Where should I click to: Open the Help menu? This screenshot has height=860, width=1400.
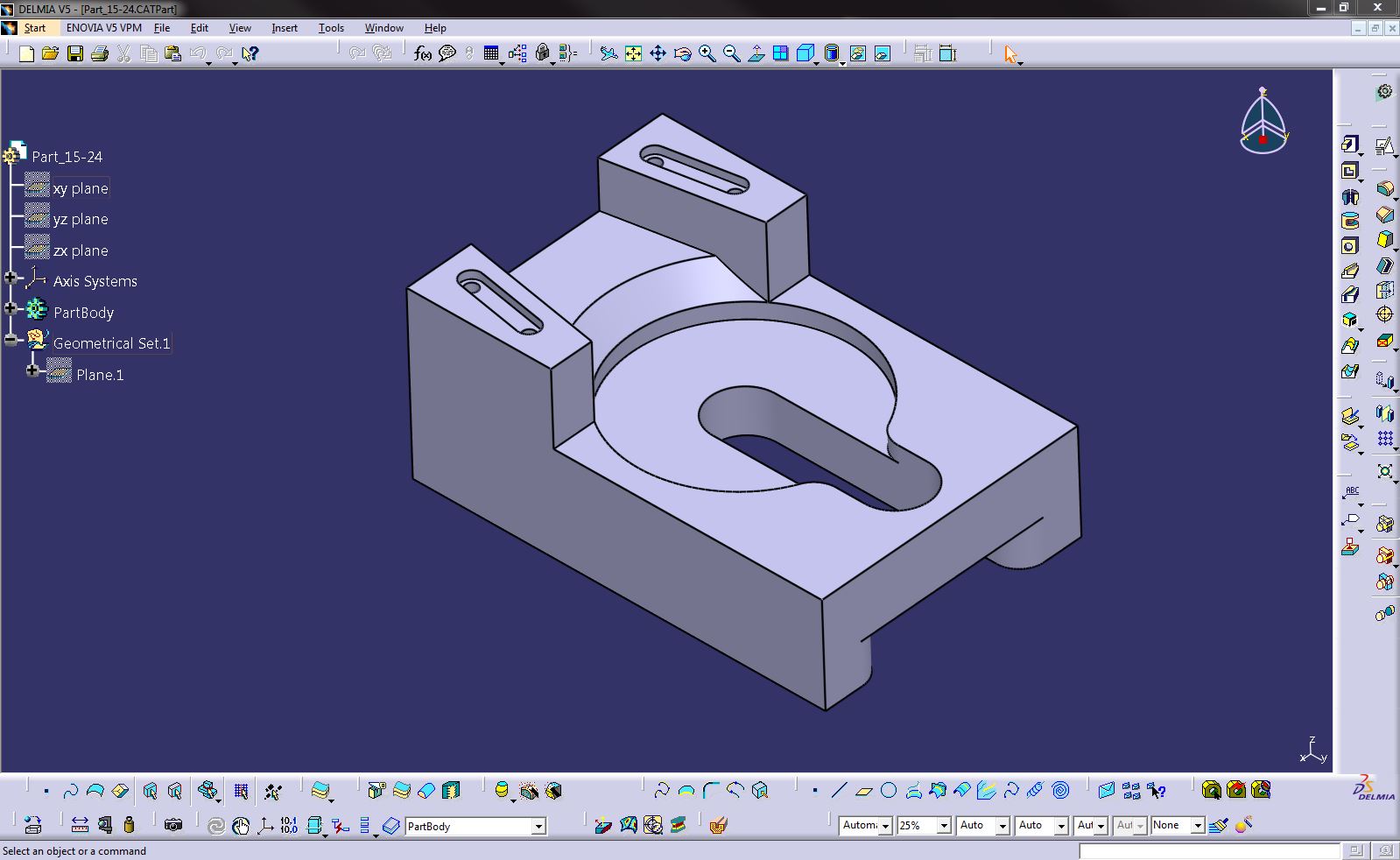click(435, 28)
